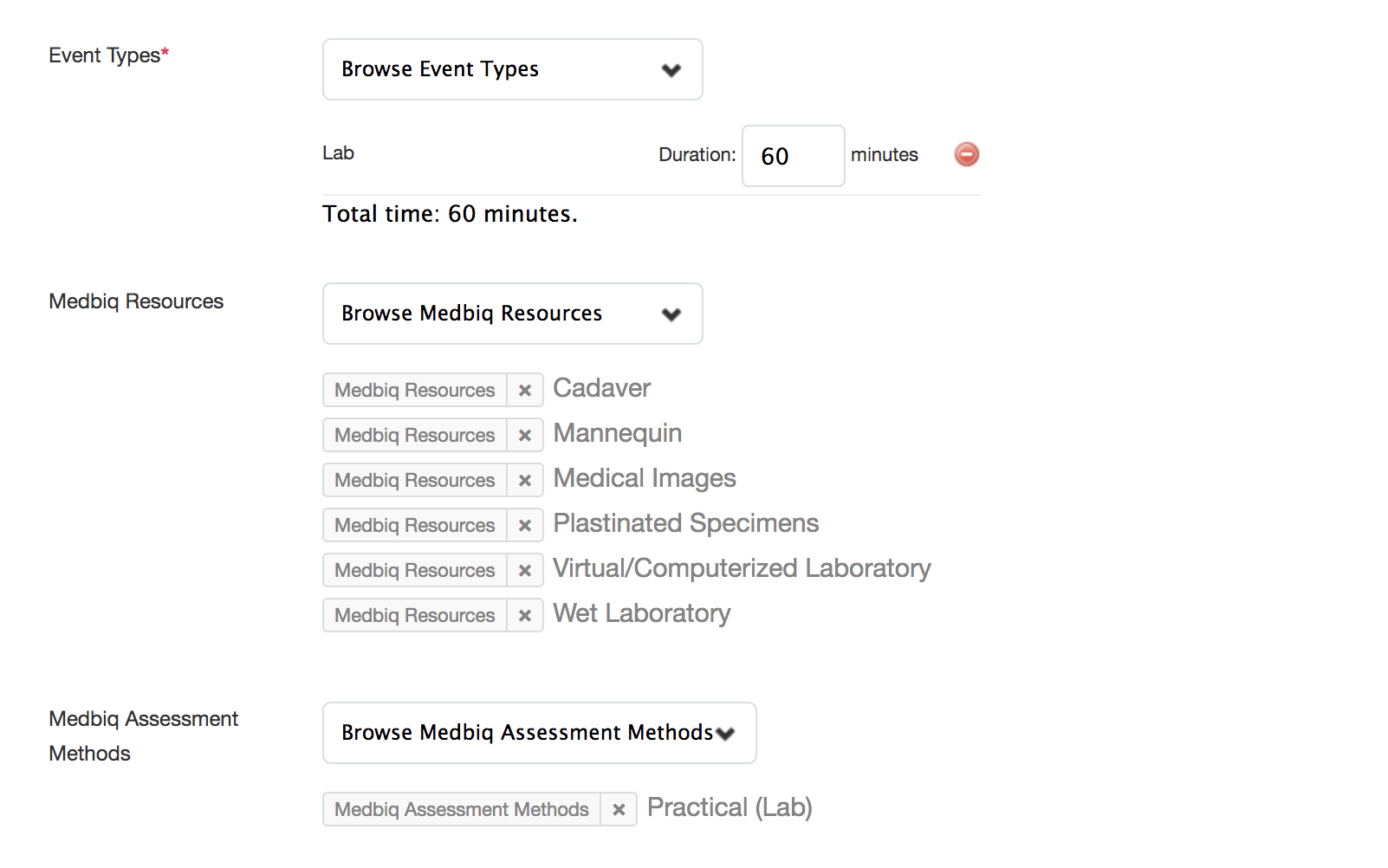
Task: Click the Practical (Lab) method text
Action: click(730, 807)
